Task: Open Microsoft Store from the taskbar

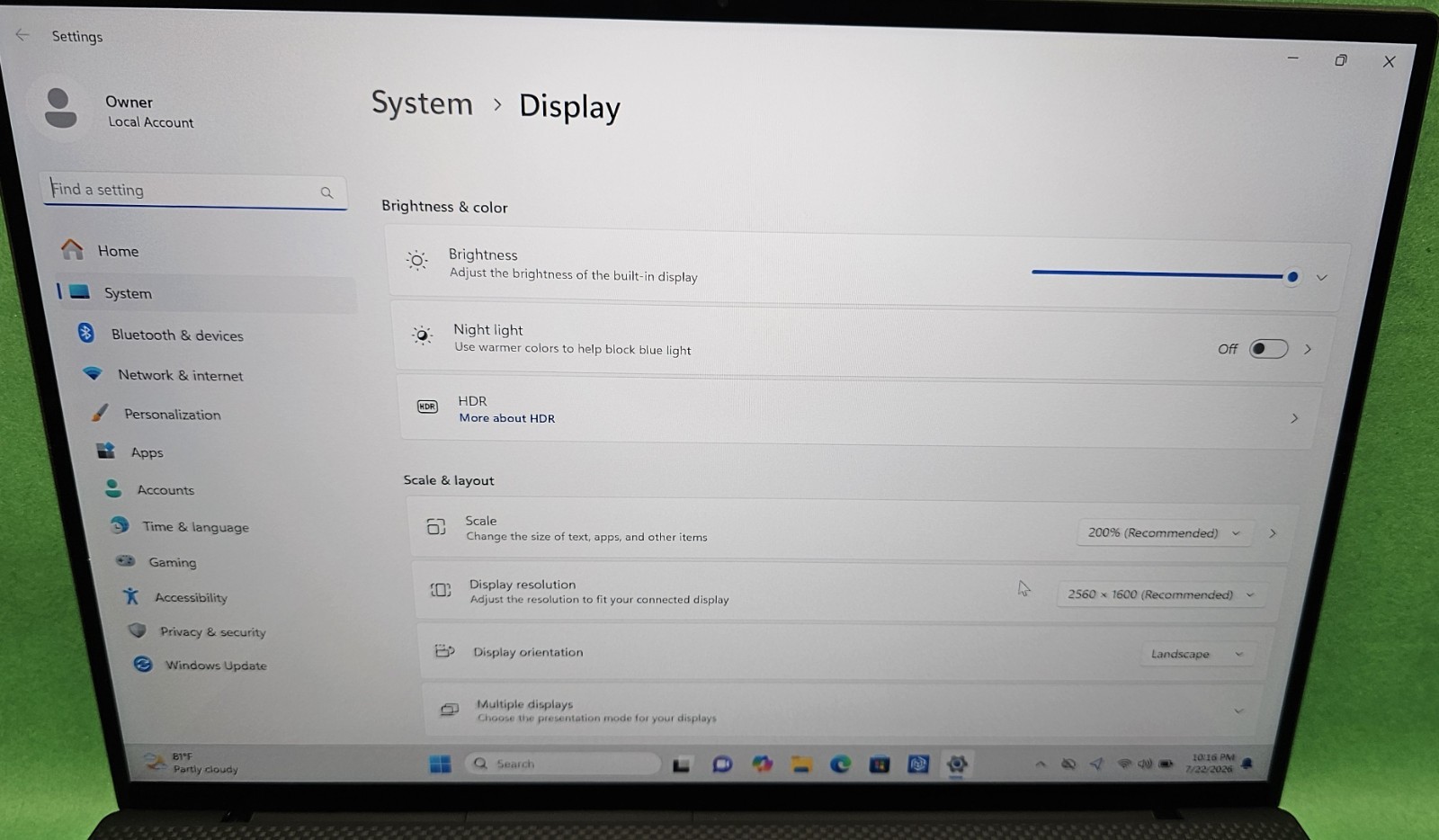Action: click(x=879, y=764)
